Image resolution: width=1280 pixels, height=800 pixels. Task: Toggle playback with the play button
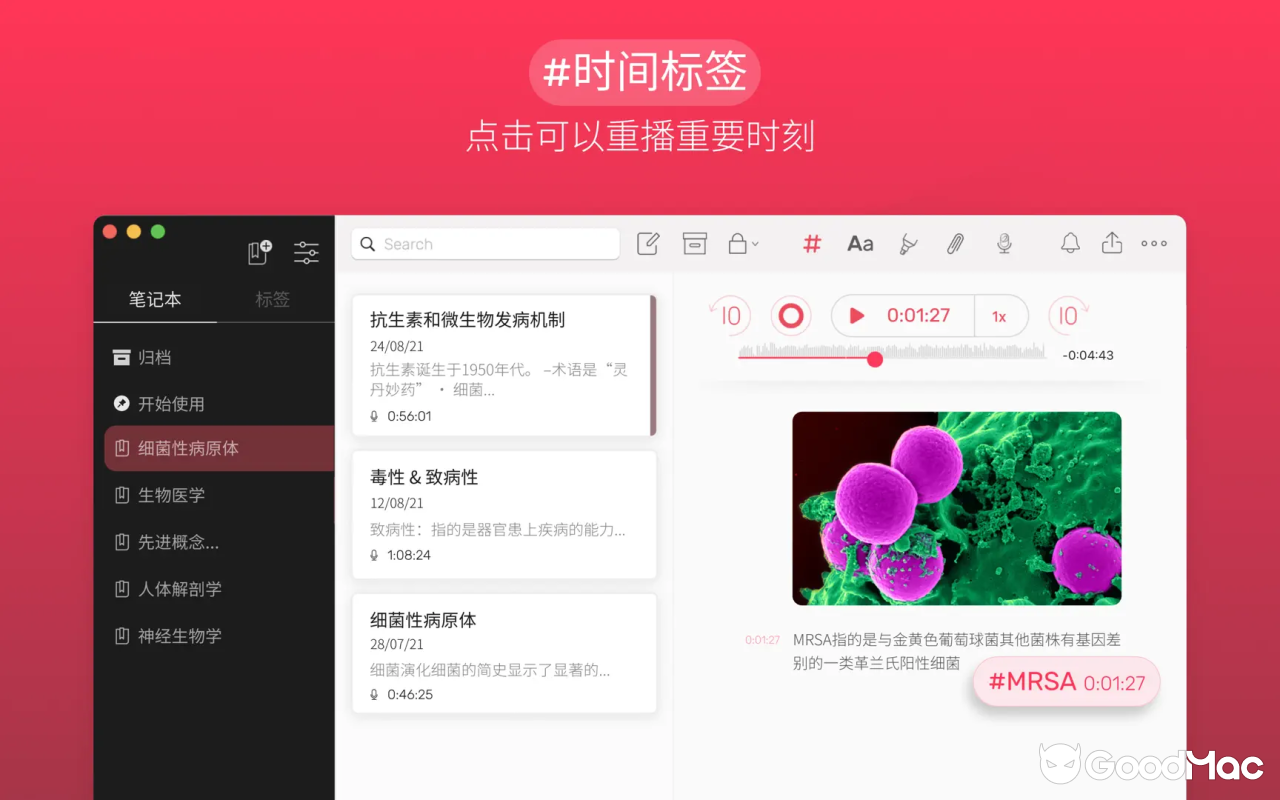pos(856,315)
